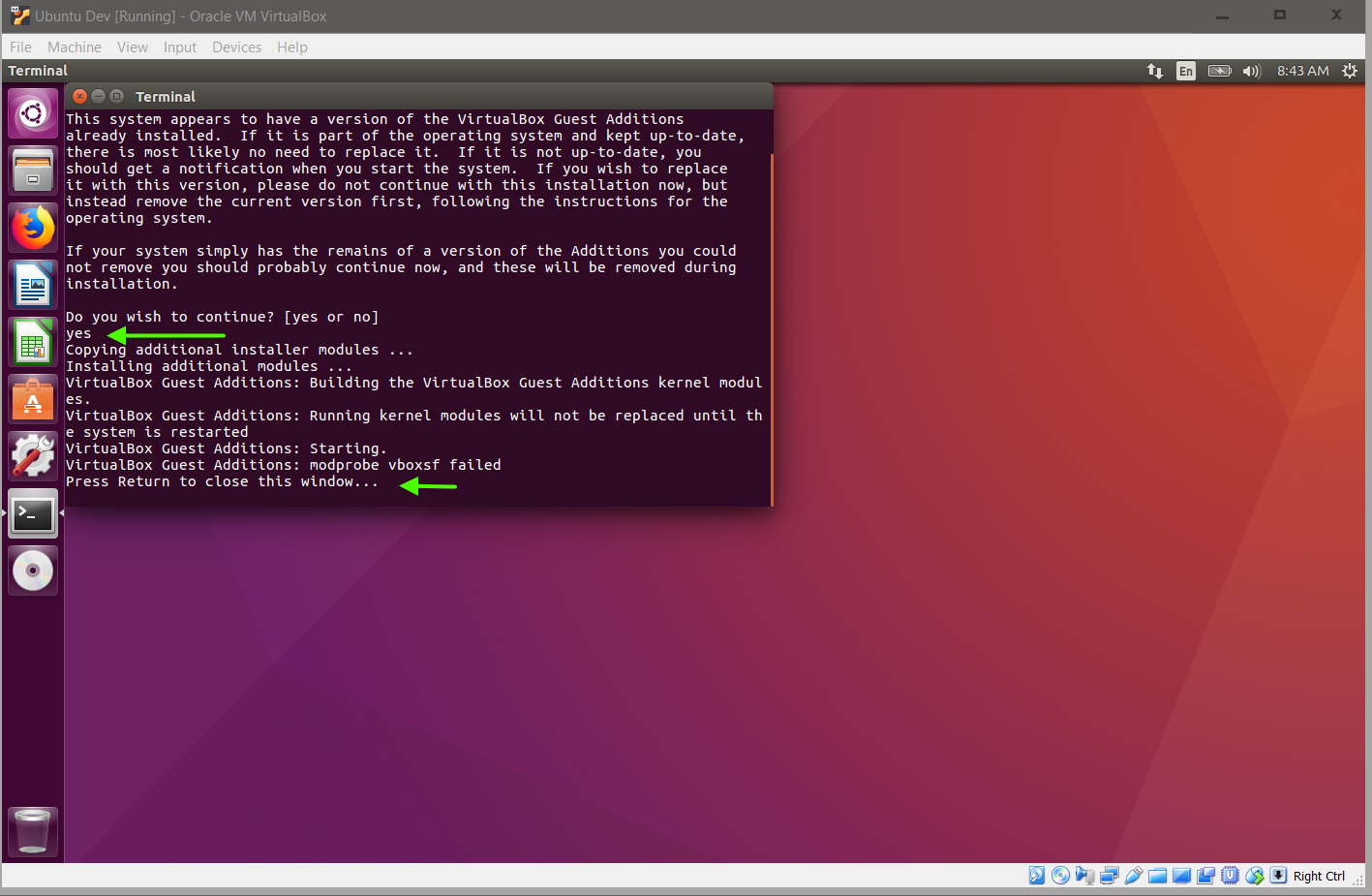Image resolution: width=1372 pixels, height=896 pixels.
Task: Minimize the Ubuntu Terminal window
Action: pos(98,96)
